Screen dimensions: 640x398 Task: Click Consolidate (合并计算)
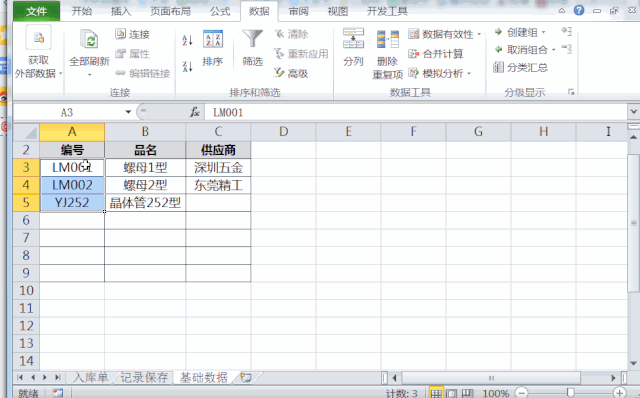pos(436,53)
